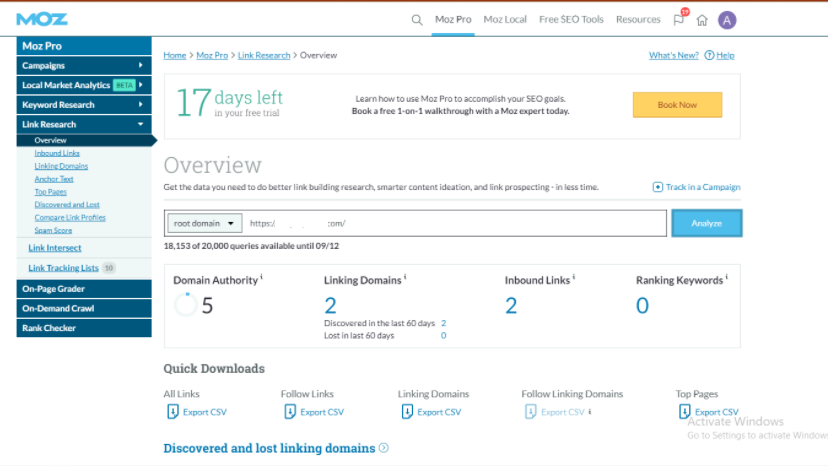Open On-Demand Crawl in sidebar
The height and width of the screenshot is (466, 828).
pos(84,309)
